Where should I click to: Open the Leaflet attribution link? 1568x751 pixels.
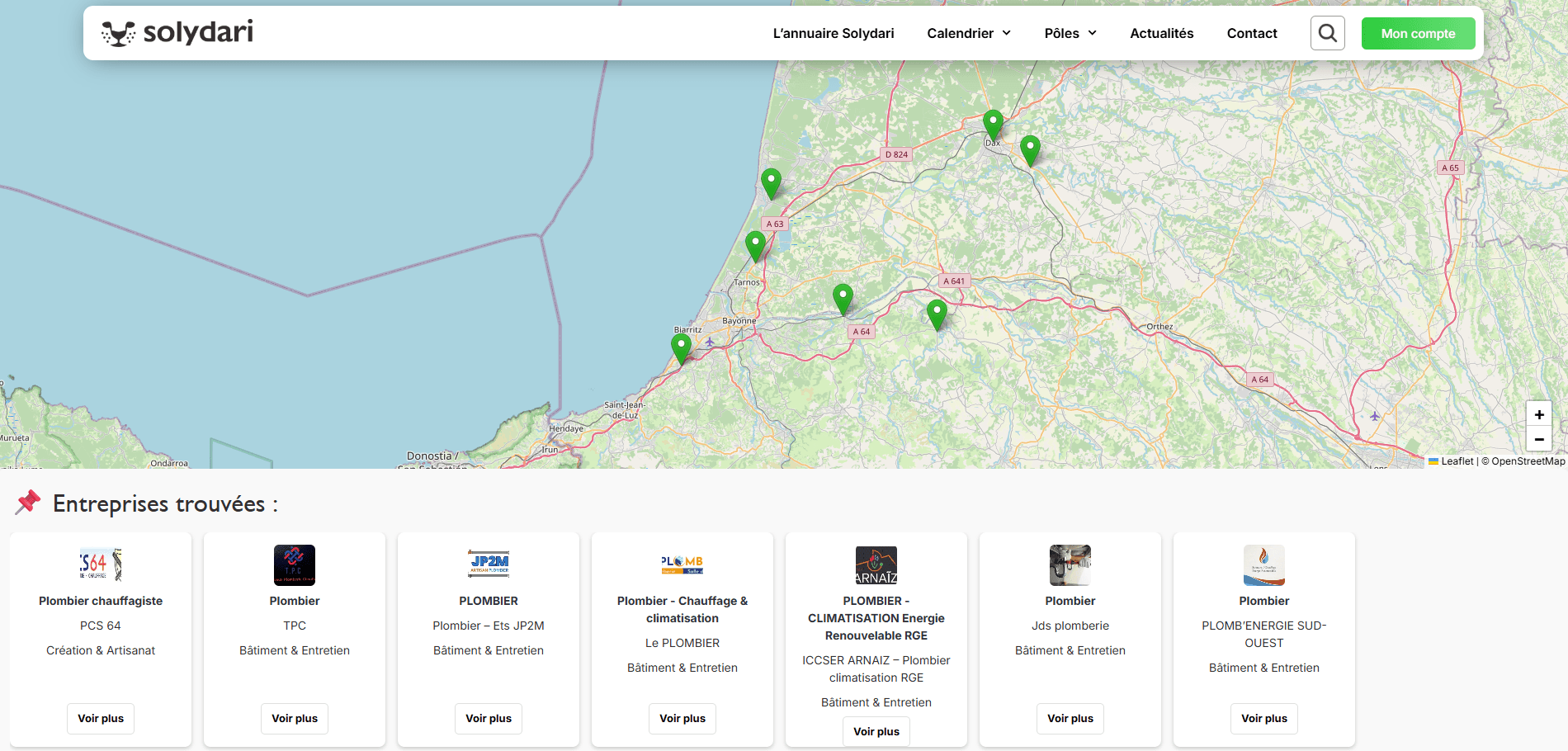(1457, 461)
